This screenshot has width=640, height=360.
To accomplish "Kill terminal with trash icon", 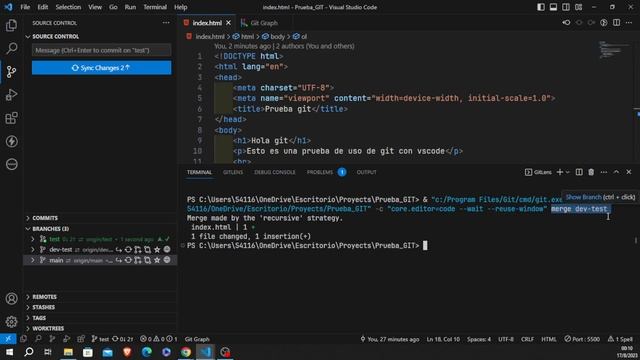I will coord(591,172).
